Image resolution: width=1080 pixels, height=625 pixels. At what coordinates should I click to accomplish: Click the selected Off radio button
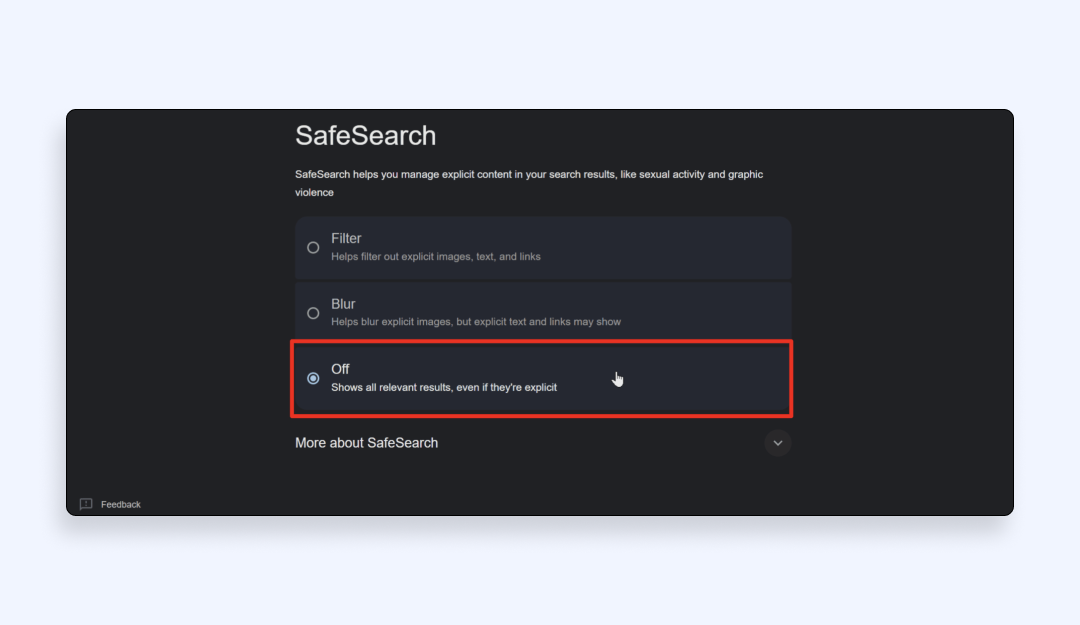(313, 378)
